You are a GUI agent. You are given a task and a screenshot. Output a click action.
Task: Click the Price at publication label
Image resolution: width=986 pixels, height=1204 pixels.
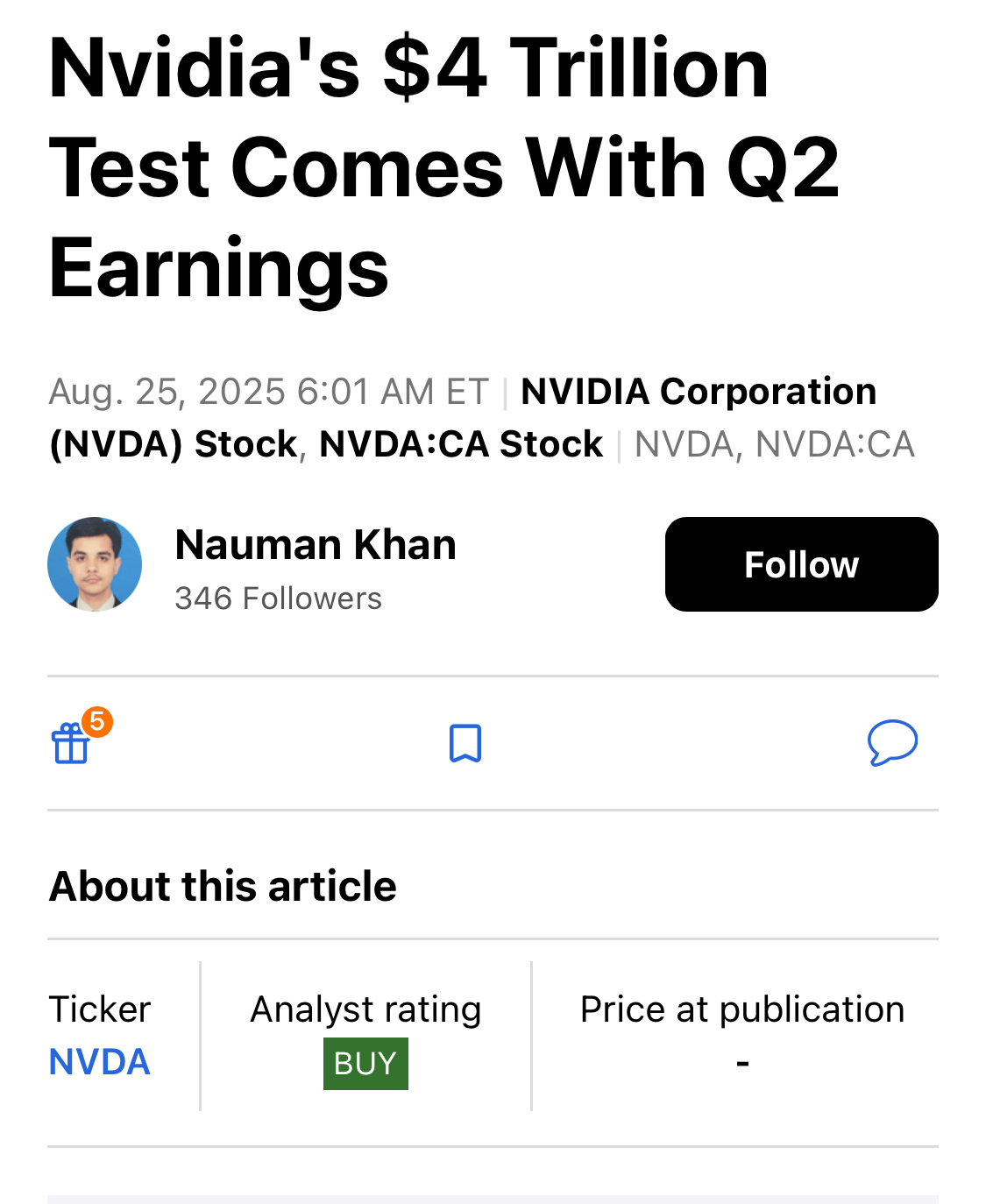tap(742, 1009)
